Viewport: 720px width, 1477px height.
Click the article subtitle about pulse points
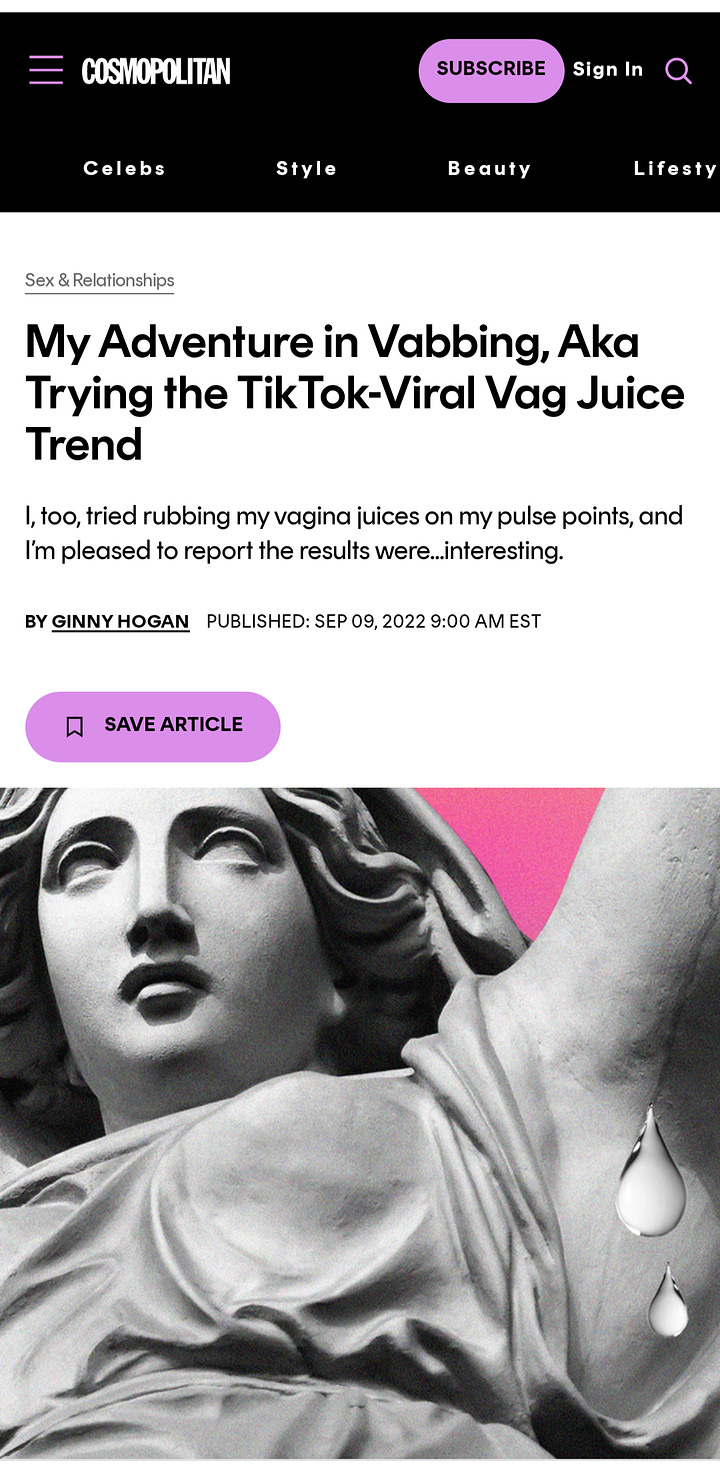click(354, 534)
